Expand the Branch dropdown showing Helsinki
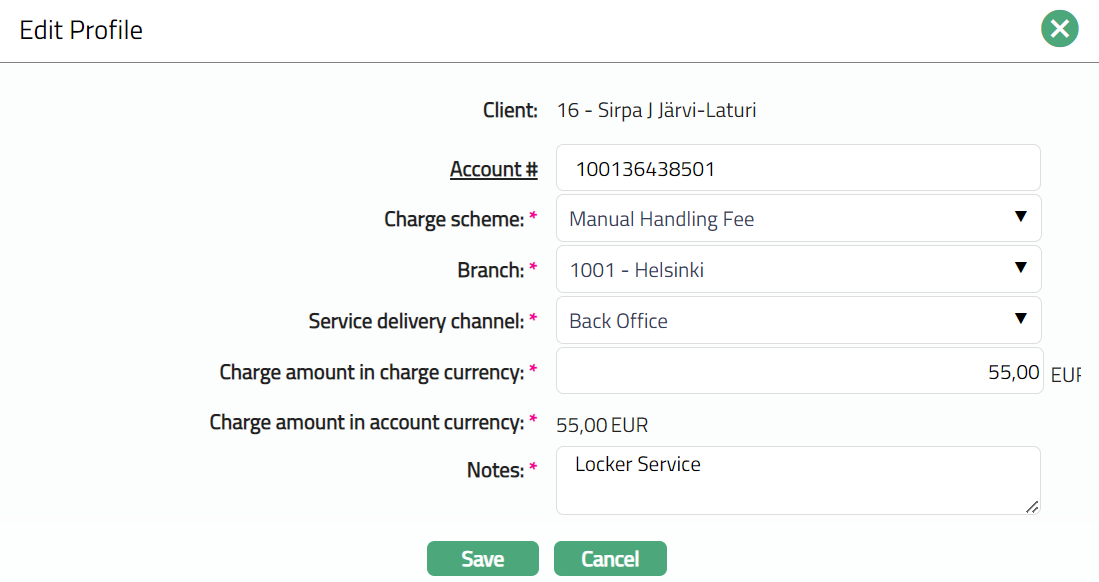This screenshot has width=1099, height=582. [x=797, y=270]
